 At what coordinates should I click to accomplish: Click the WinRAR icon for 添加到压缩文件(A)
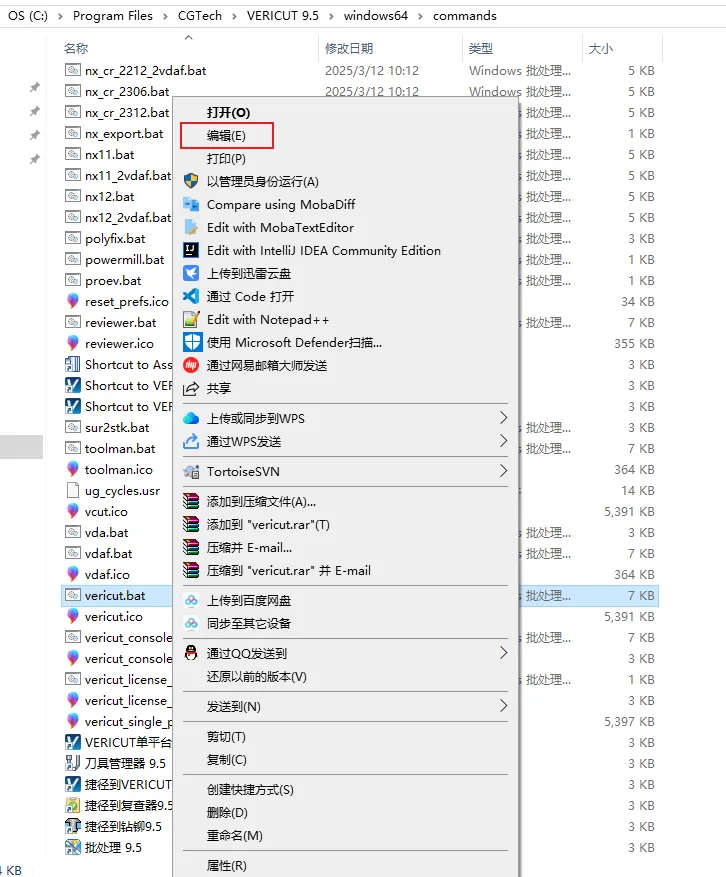[191, 501]
